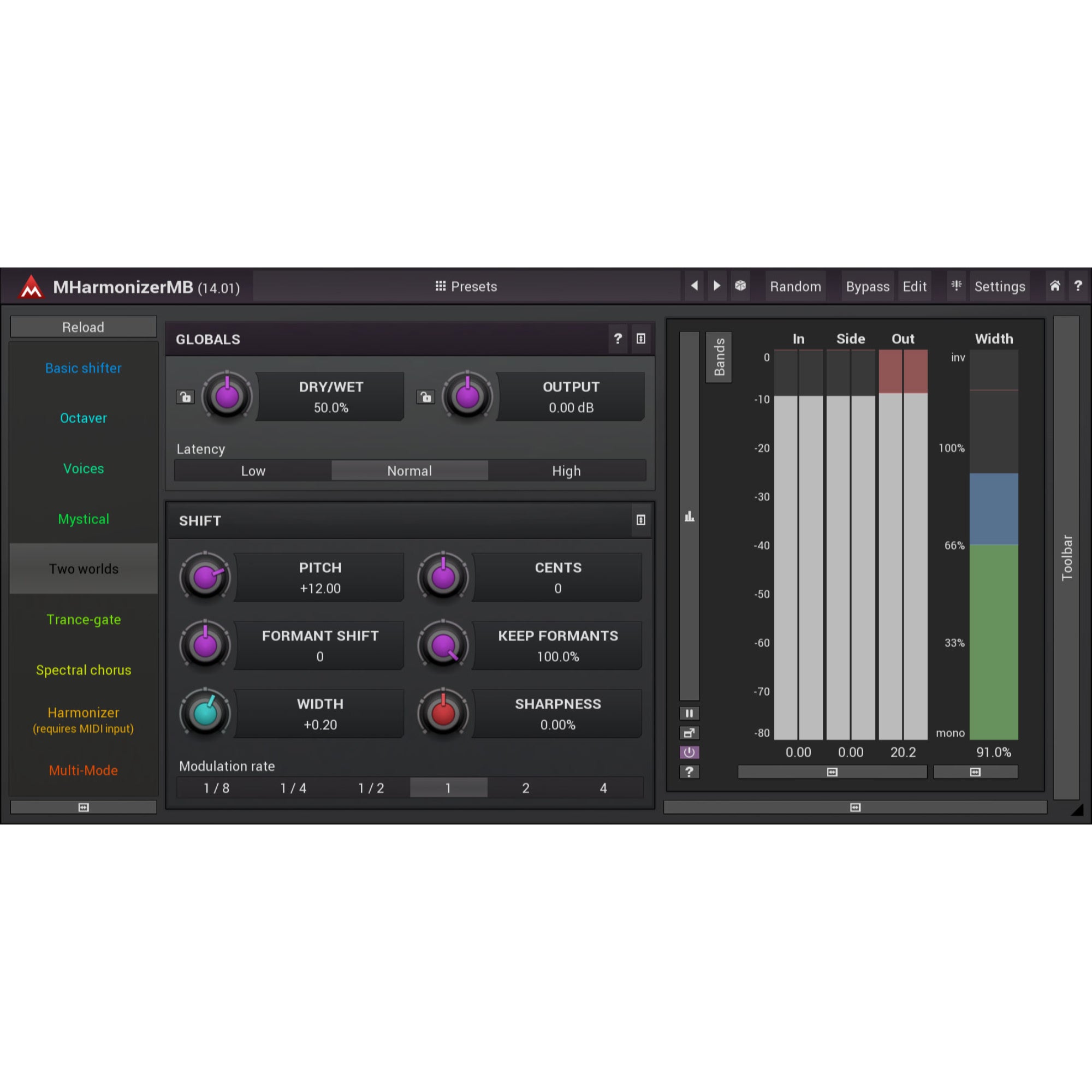Click the previous preset left arrow

[x=694, y=286]
